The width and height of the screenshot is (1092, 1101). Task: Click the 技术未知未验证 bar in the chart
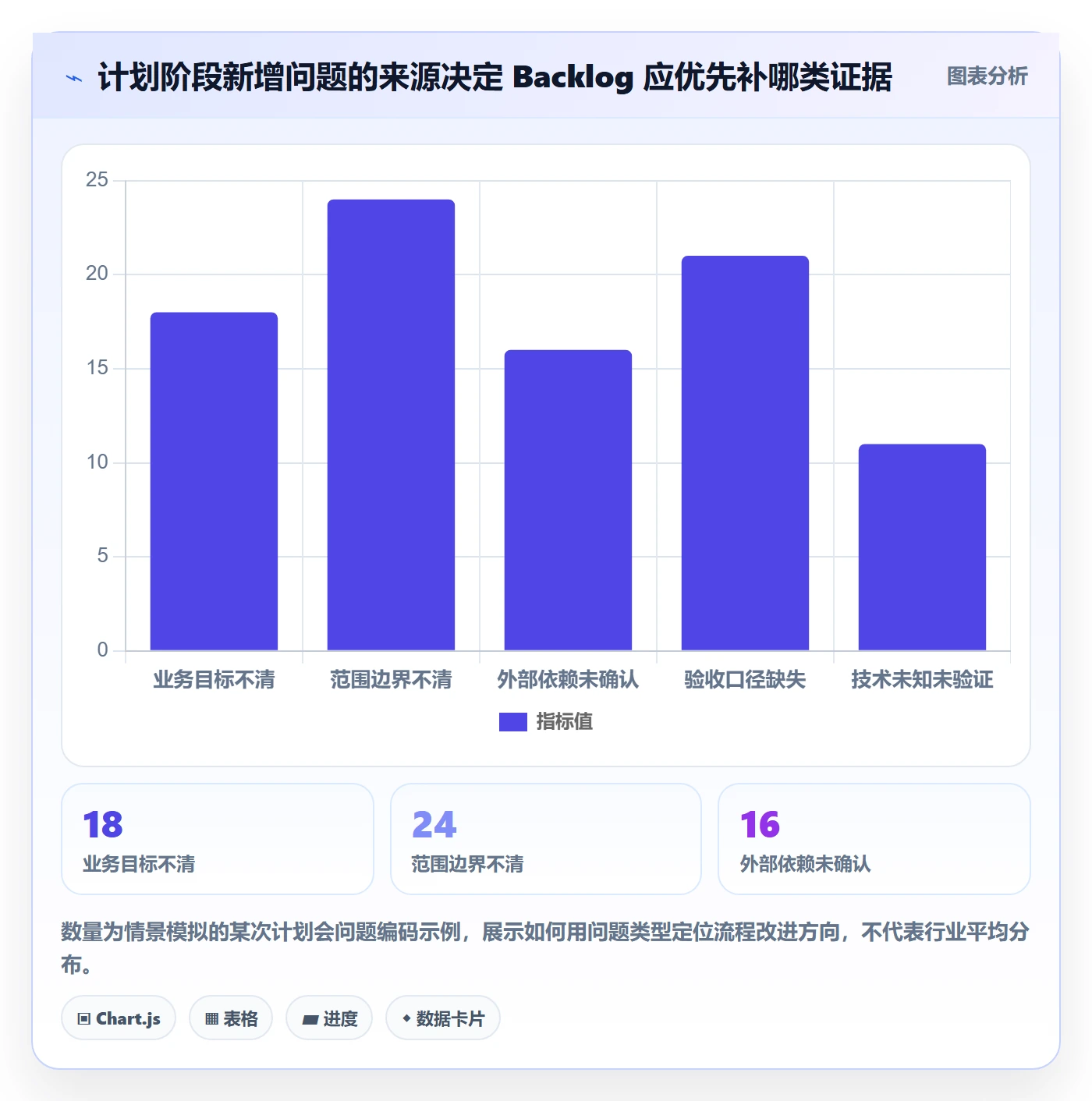click(922, 547)
